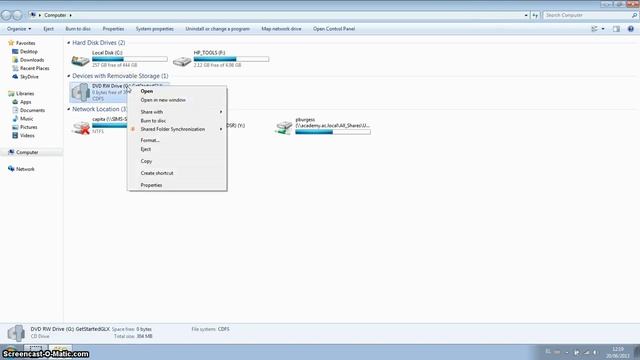Select the DVD RW Drive icon
This screenshot has height=360, width=640.
[x=80, y=92]
